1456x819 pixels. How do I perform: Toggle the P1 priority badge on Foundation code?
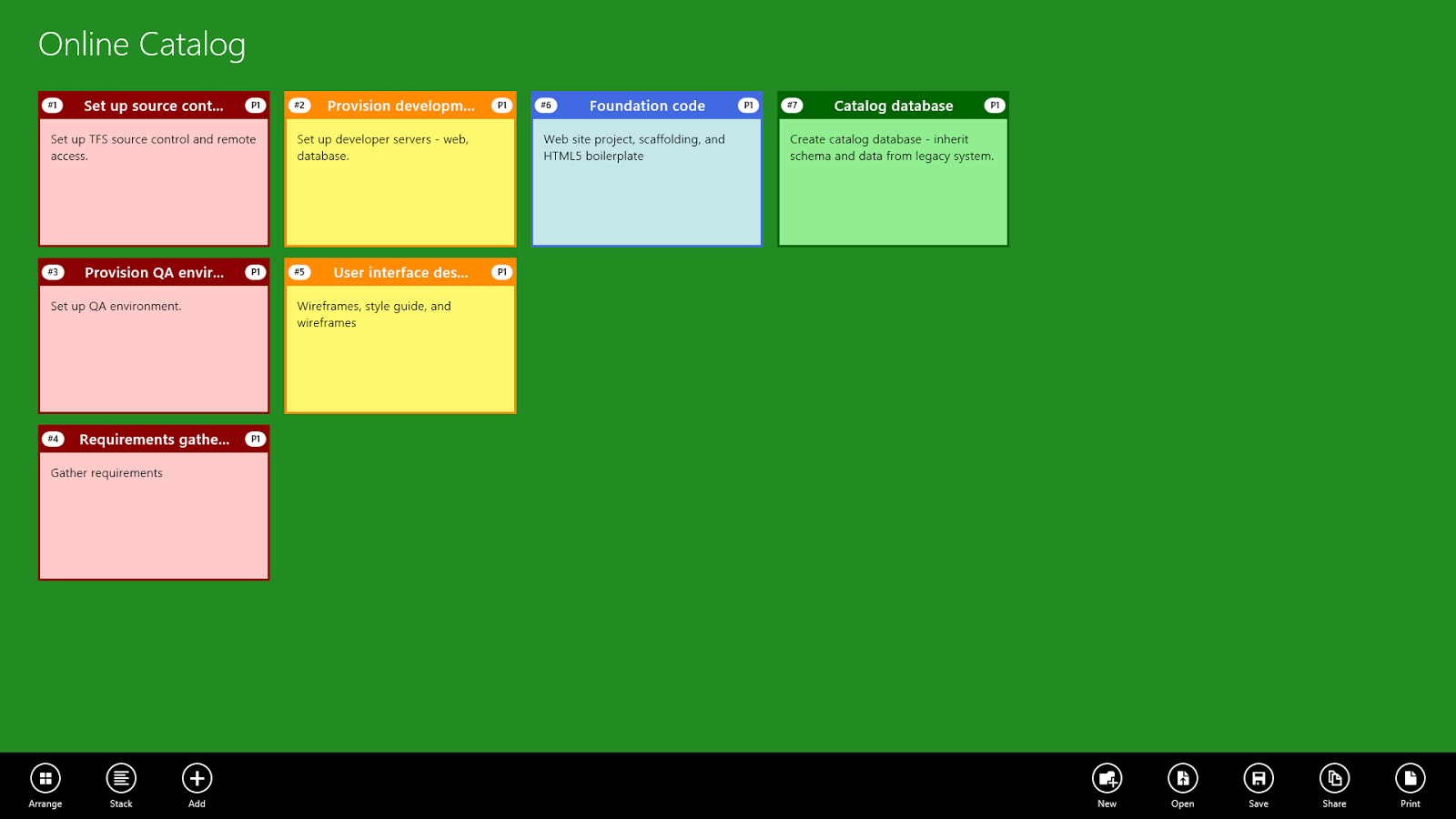[748, 105]
